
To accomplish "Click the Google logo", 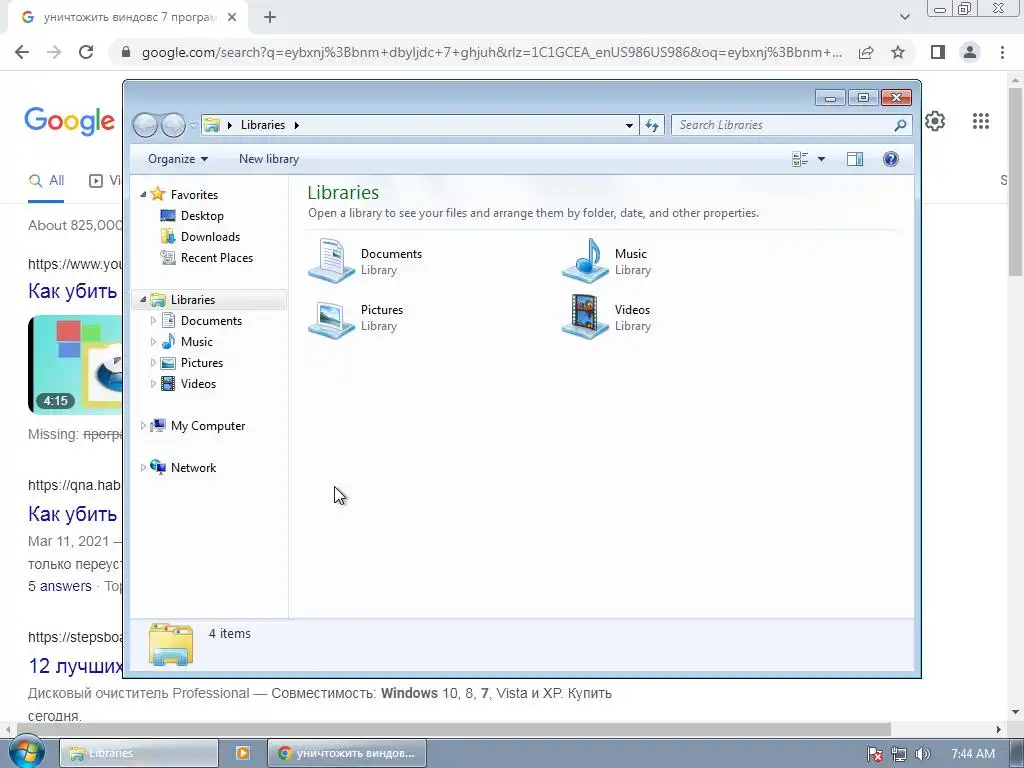I will point(70,121).
